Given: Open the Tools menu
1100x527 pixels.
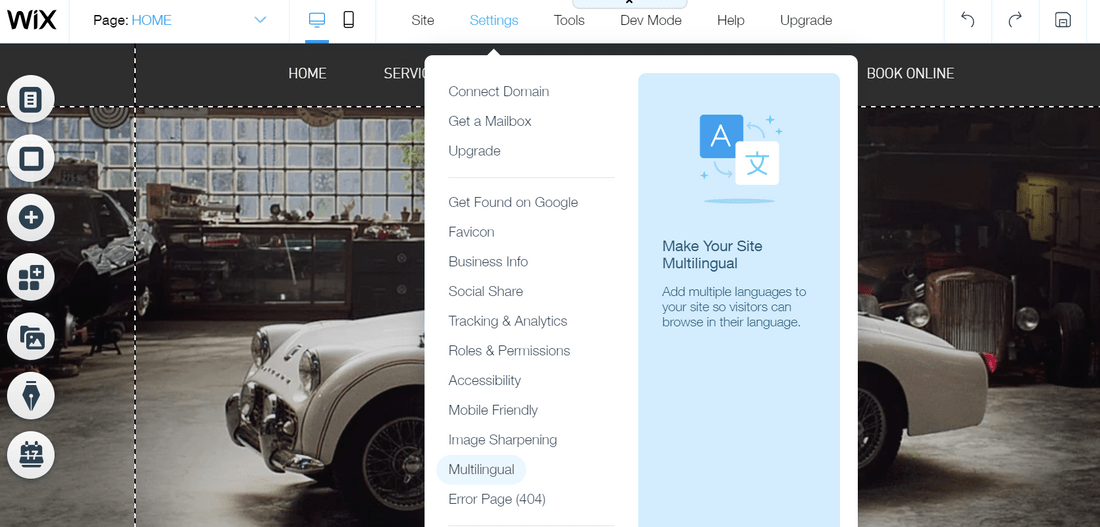Looking at the screenshot, I should tap(569, 20).
